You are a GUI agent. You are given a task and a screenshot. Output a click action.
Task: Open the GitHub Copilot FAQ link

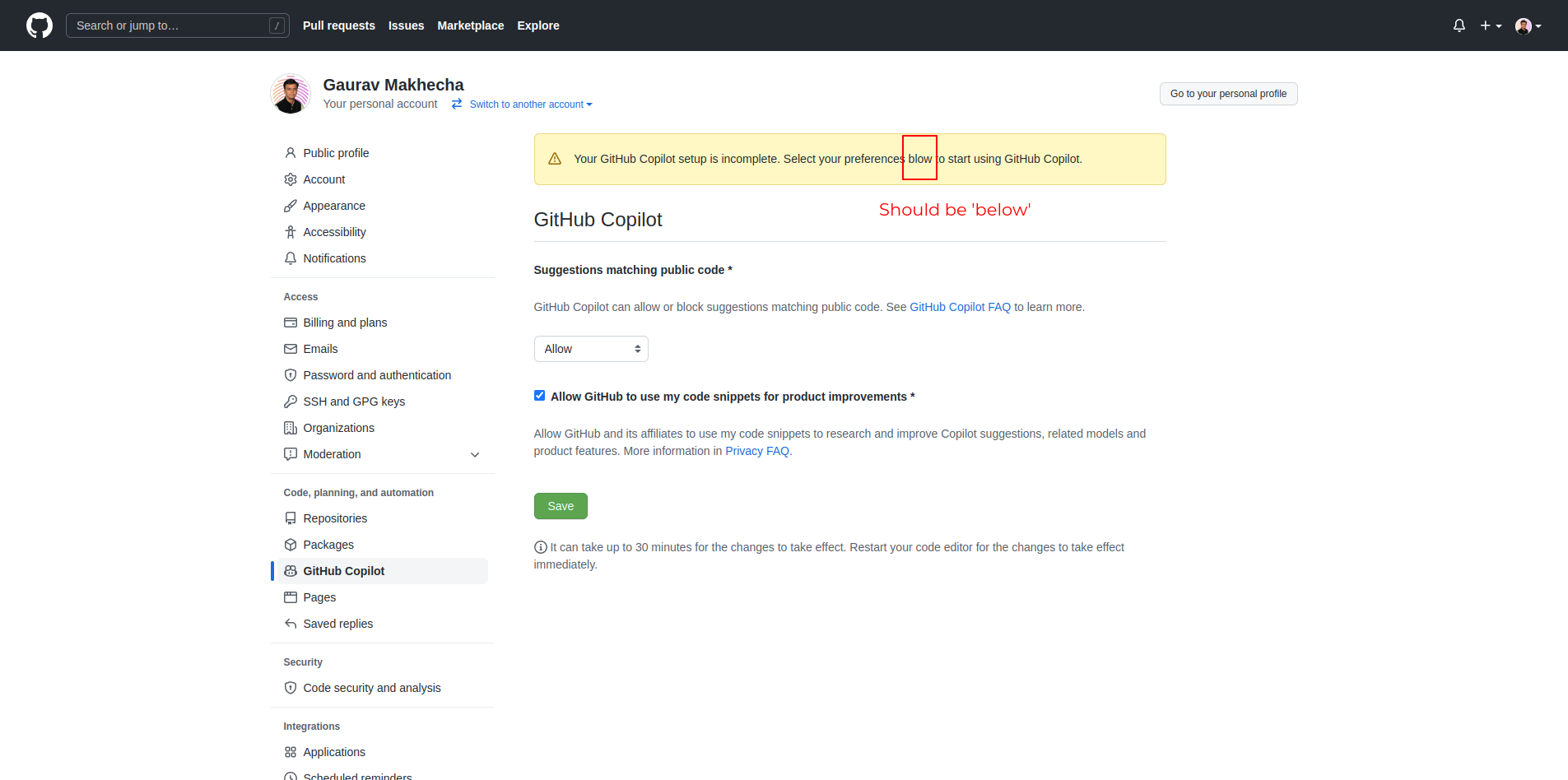960,307
